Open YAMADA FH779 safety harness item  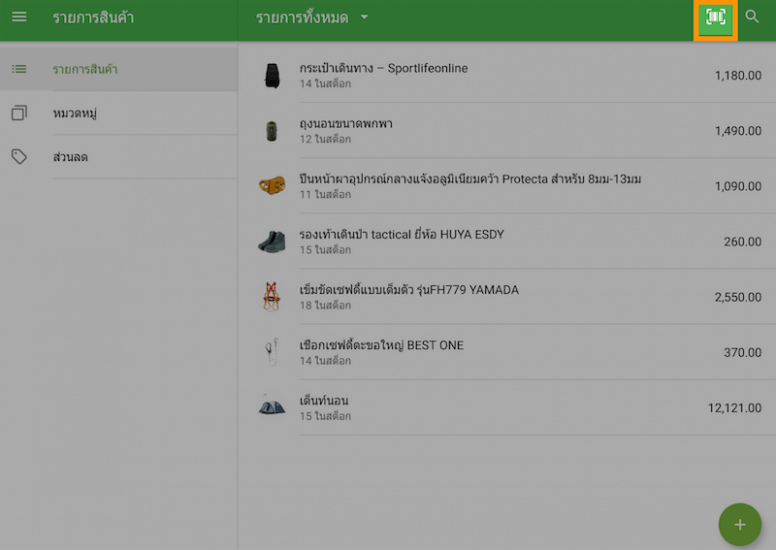coord(409,290)
